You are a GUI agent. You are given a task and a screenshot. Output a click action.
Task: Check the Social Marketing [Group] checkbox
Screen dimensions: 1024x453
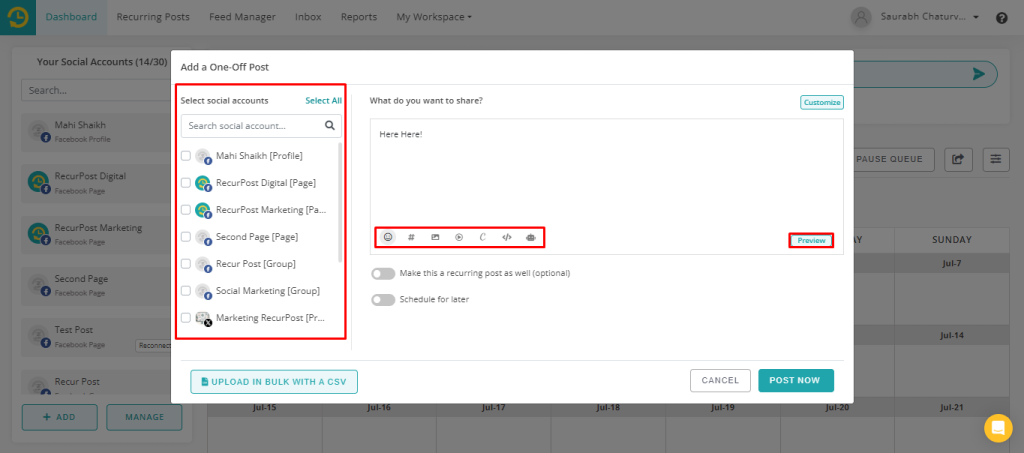click(x=186, y=290)
